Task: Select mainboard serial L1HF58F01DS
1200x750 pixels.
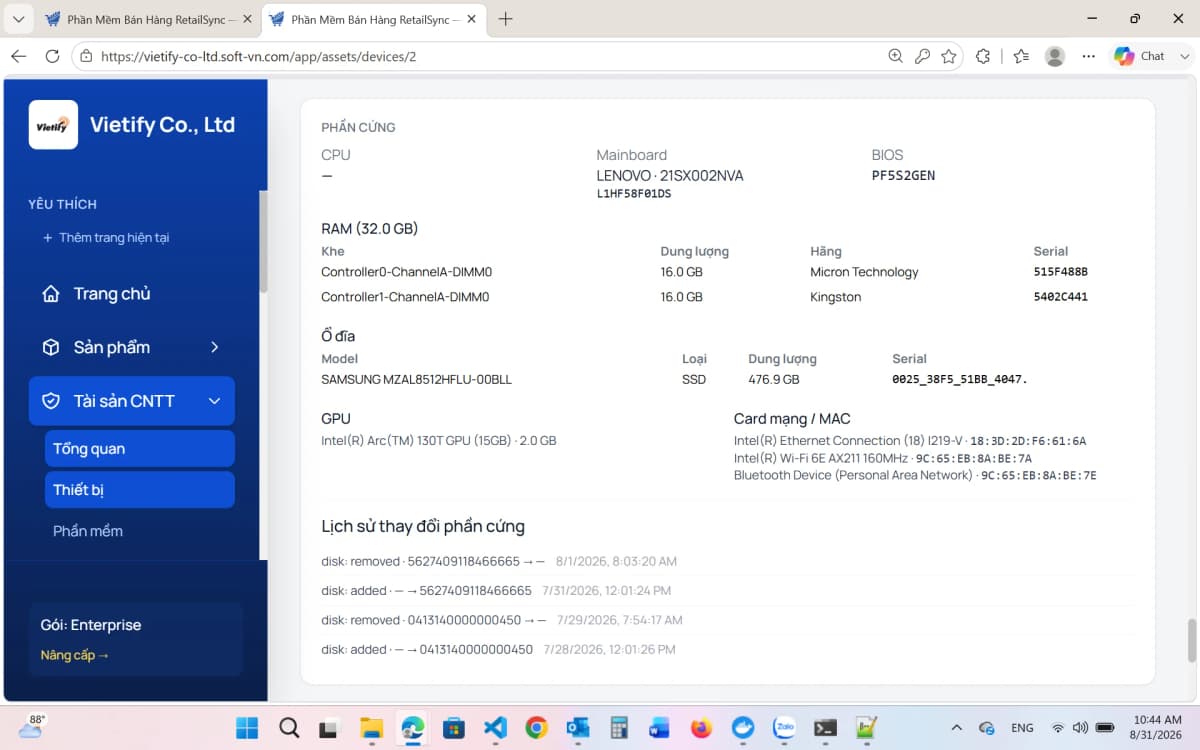Action: click(x=634, y=194)
